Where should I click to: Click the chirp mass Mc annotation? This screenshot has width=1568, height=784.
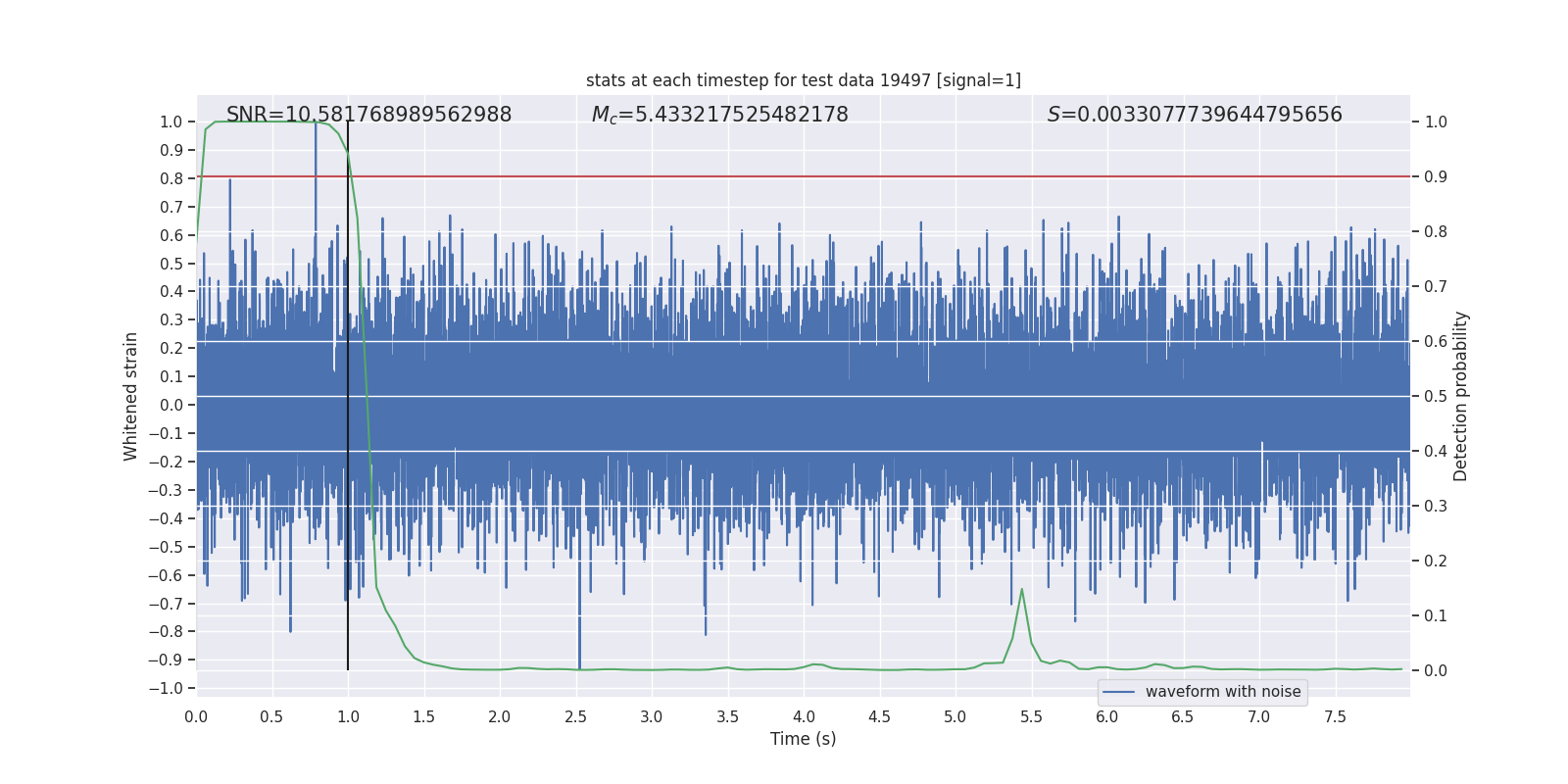pos(719,115)
